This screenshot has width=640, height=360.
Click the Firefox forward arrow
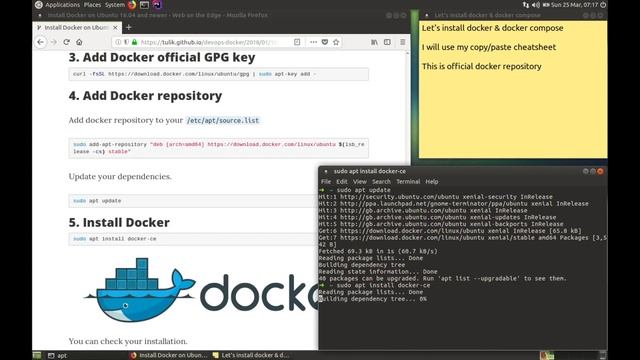tap(53, 42)
